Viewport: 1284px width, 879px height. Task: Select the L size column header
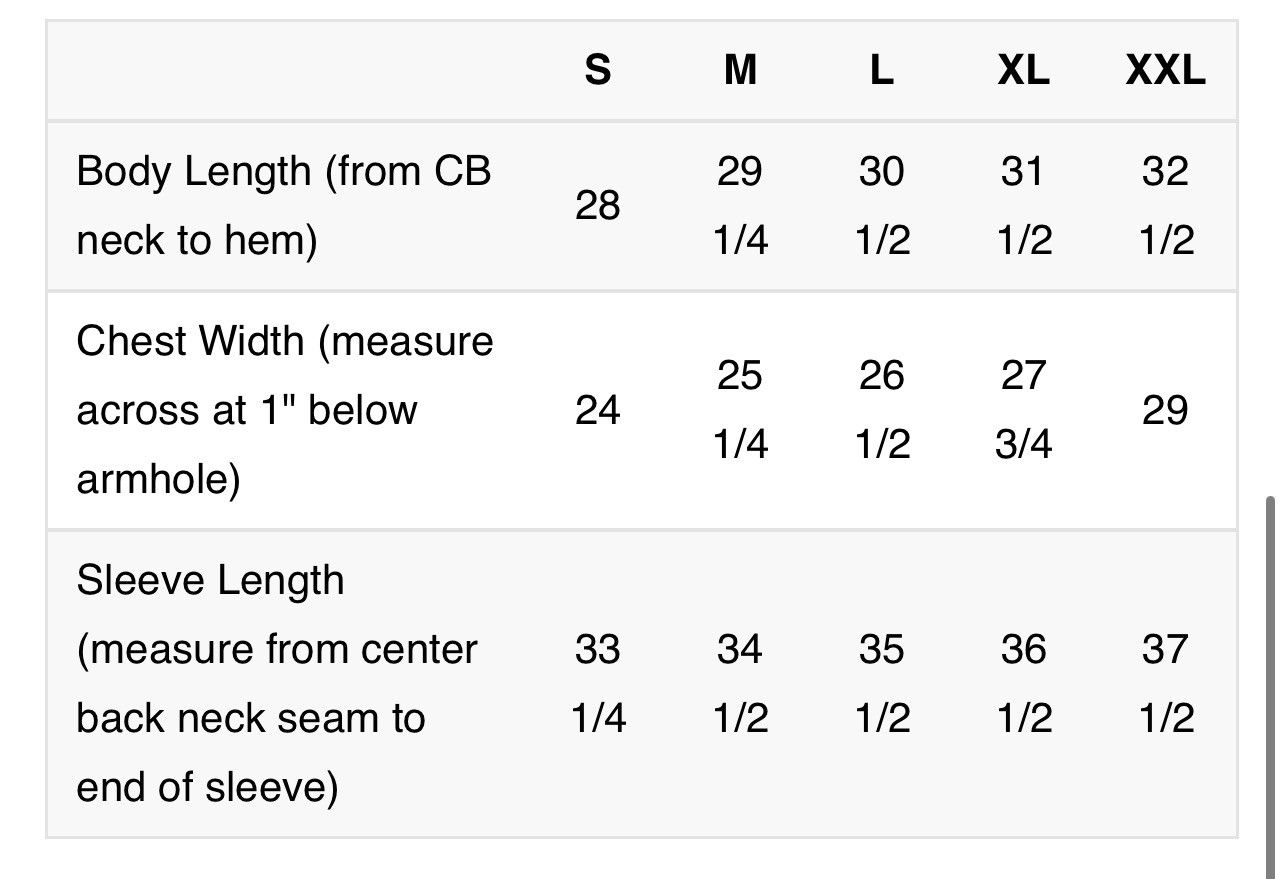click(881, 71)
